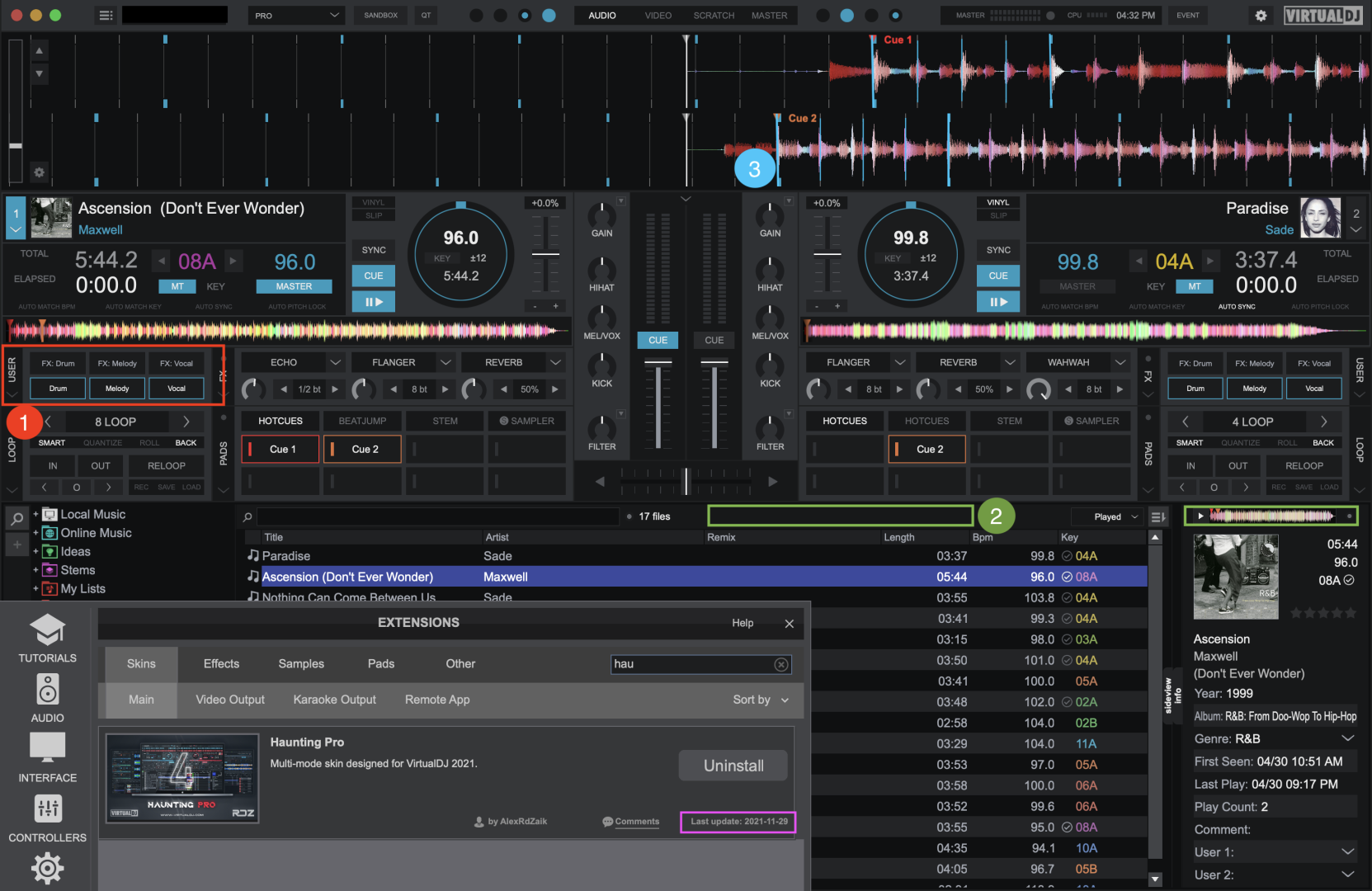Open the Tutorials section icon
This screenshot has height=891, width=1372.
(48, 631)
